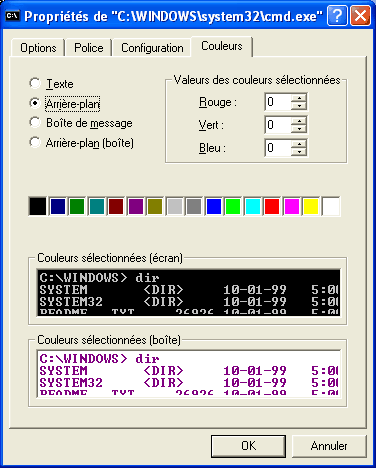Click the Rouge : label
Screen dimensions: 376x468
pyautogui.click(x=218, y=102)
